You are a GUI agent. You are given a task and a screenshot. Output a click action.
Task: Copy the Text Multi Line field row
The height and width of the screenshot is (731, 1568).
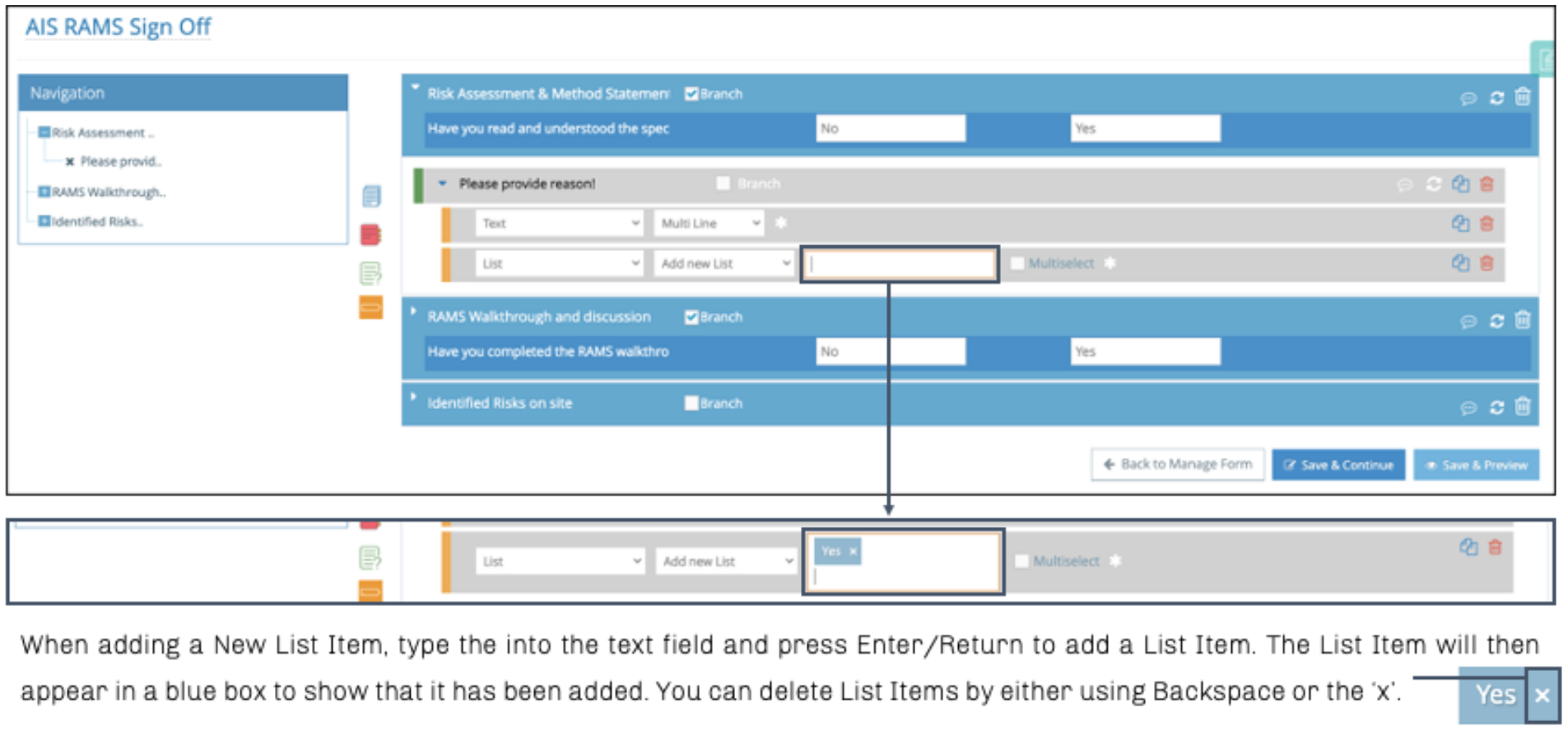tap(1460, 223)
